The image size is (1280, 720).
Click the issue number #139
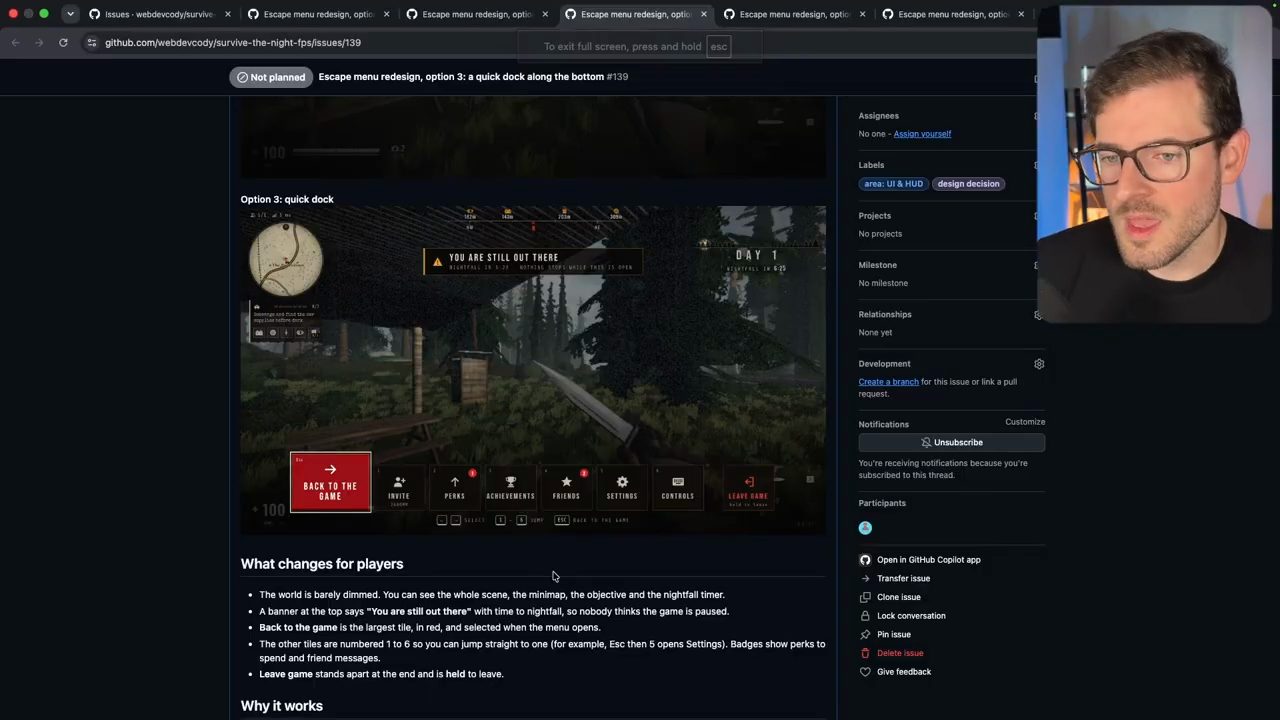click(x=617, y=77)
